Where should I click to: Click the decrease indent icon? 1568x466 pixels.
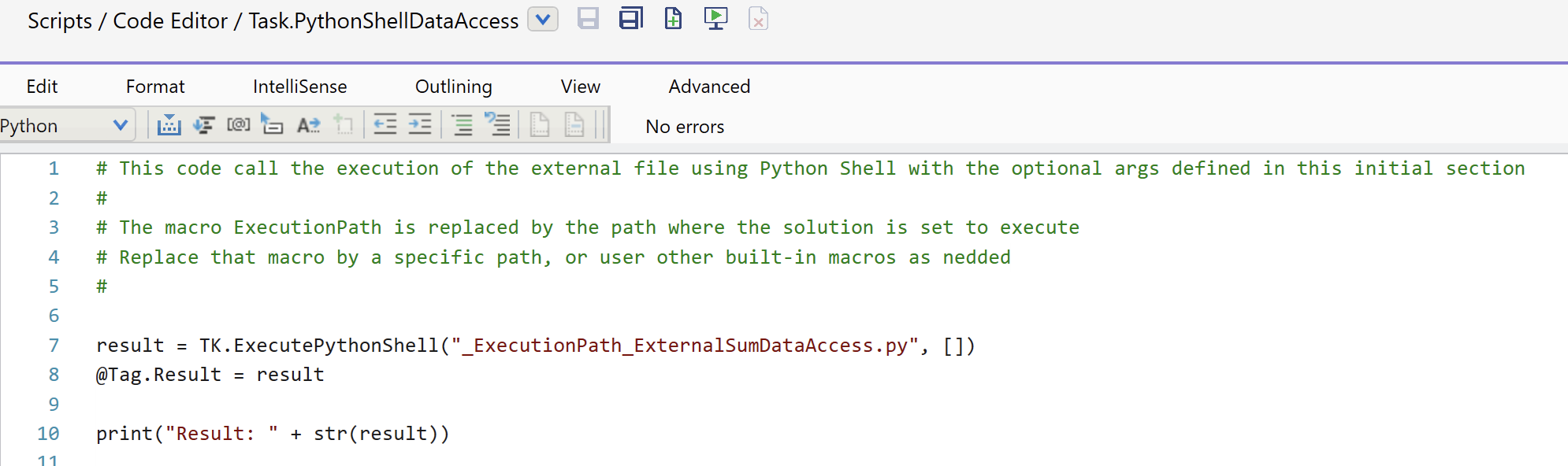[x=385, y=125]
